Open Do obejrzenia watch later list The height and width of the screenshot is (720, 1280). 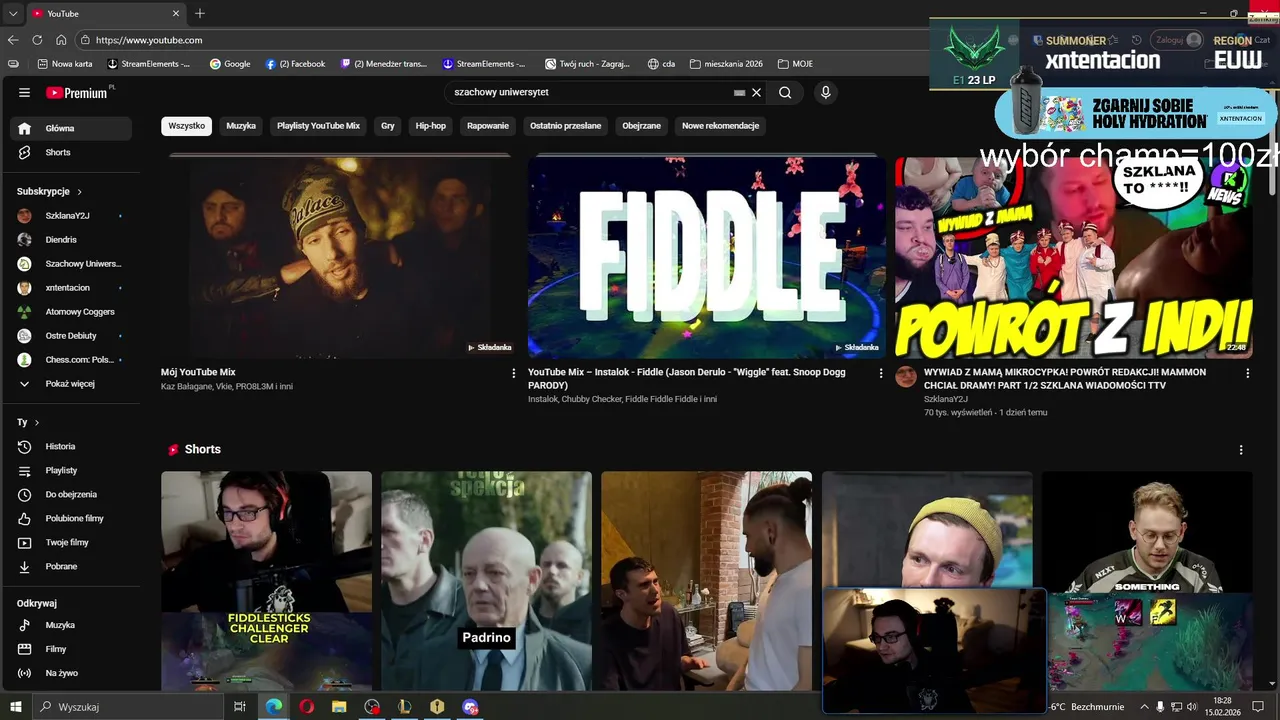71,494
